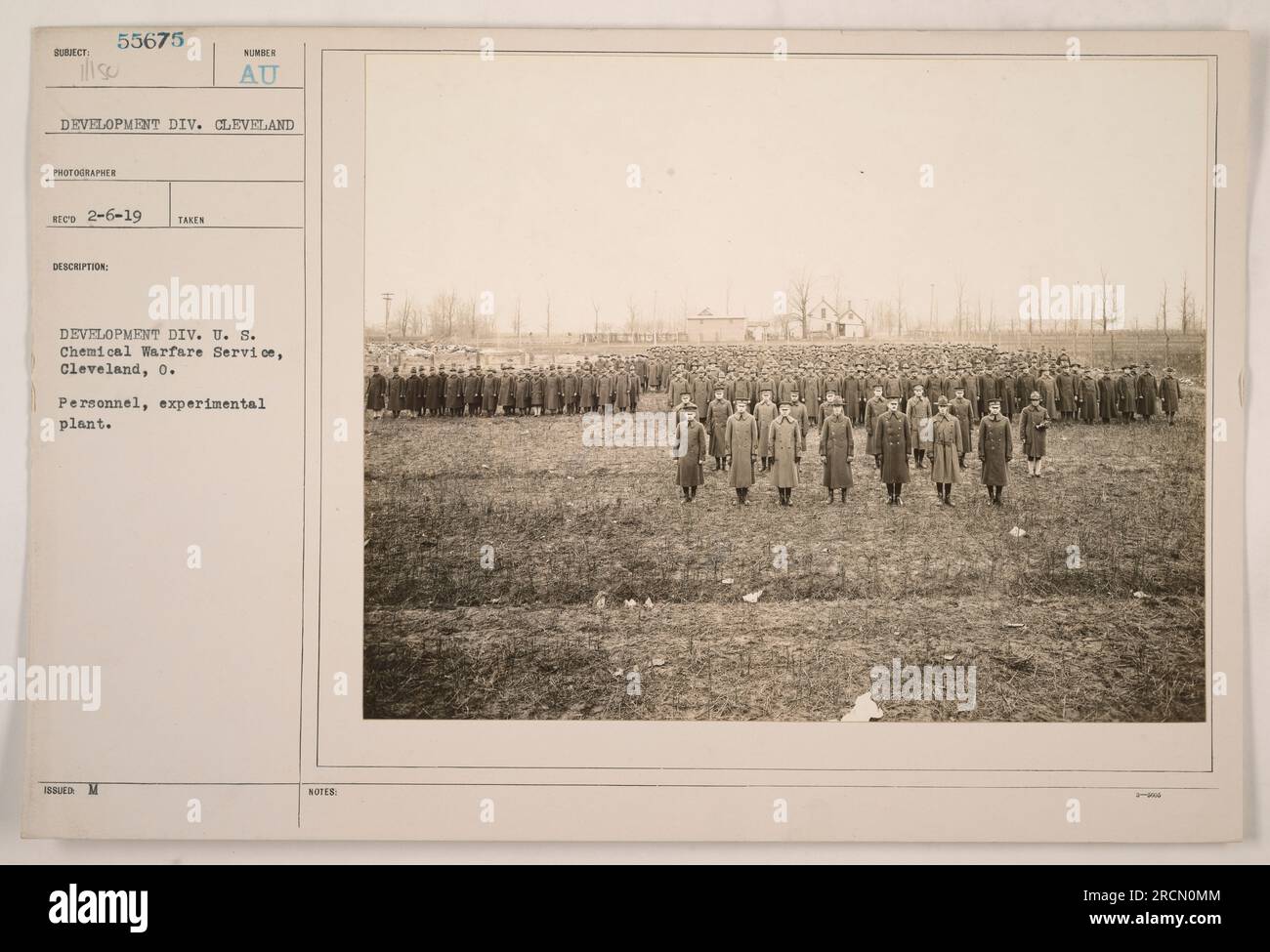Click the group photograph of soldiers

point(785,387)
